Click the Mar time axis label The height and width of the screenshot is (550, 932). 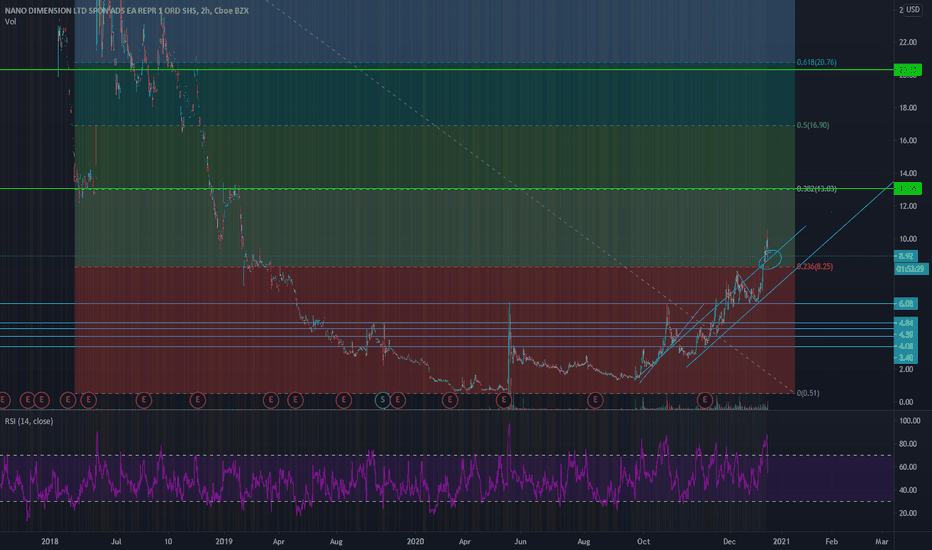(x=882, y=541)
